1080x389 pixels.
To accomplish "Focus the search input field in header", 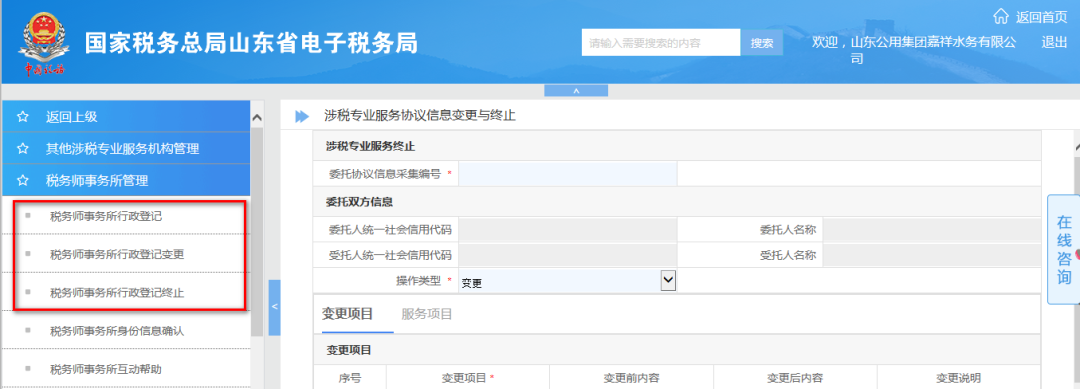I will 661,43.
